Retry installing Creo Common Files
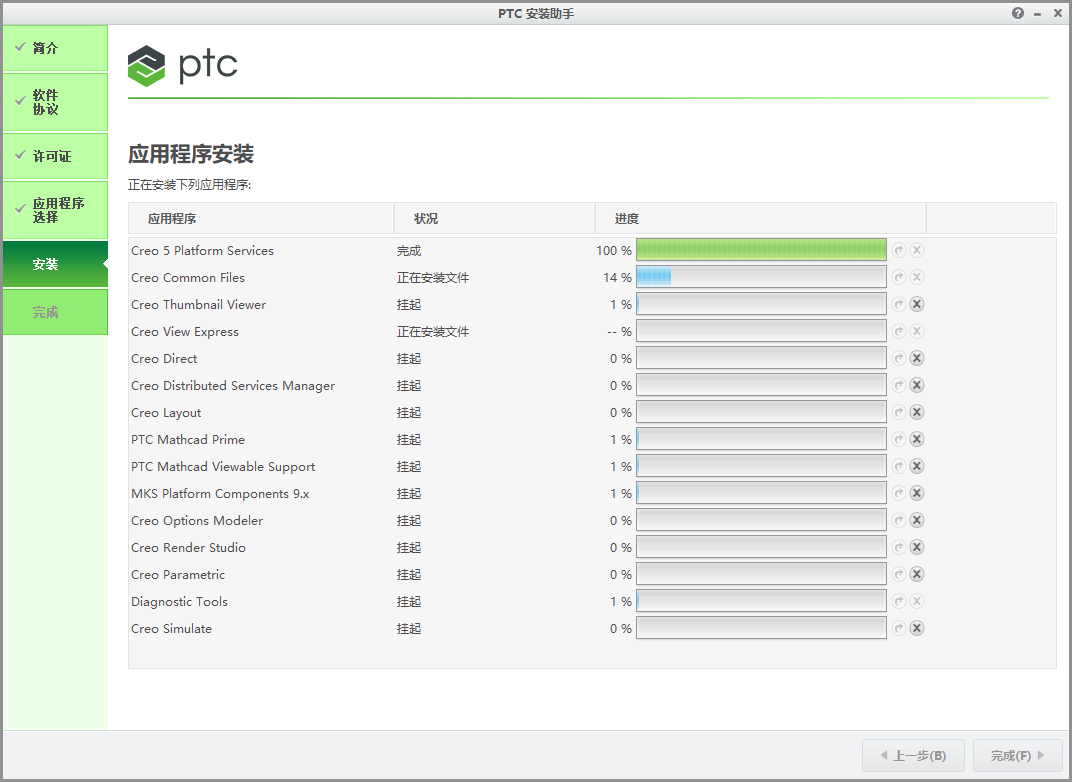1072x782 pixels. [x=899, y=277]
